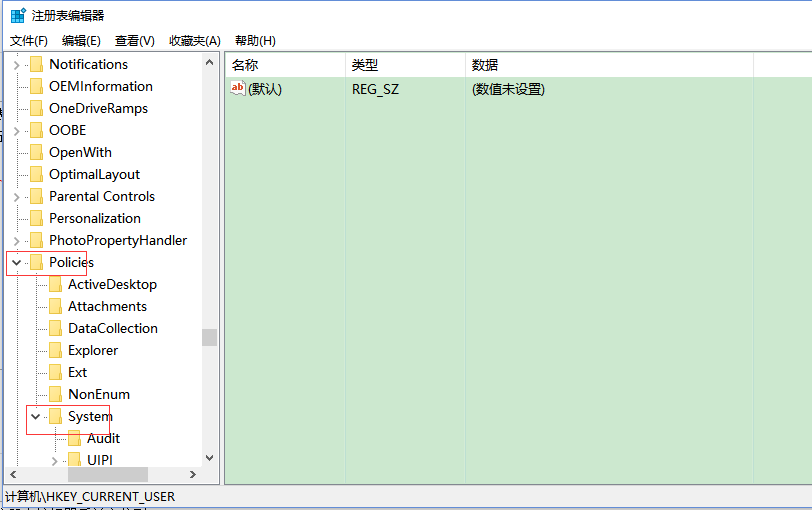Expand the Parental Controls node
This screenshot has height=510, width=812.
(x=16, y=196)
